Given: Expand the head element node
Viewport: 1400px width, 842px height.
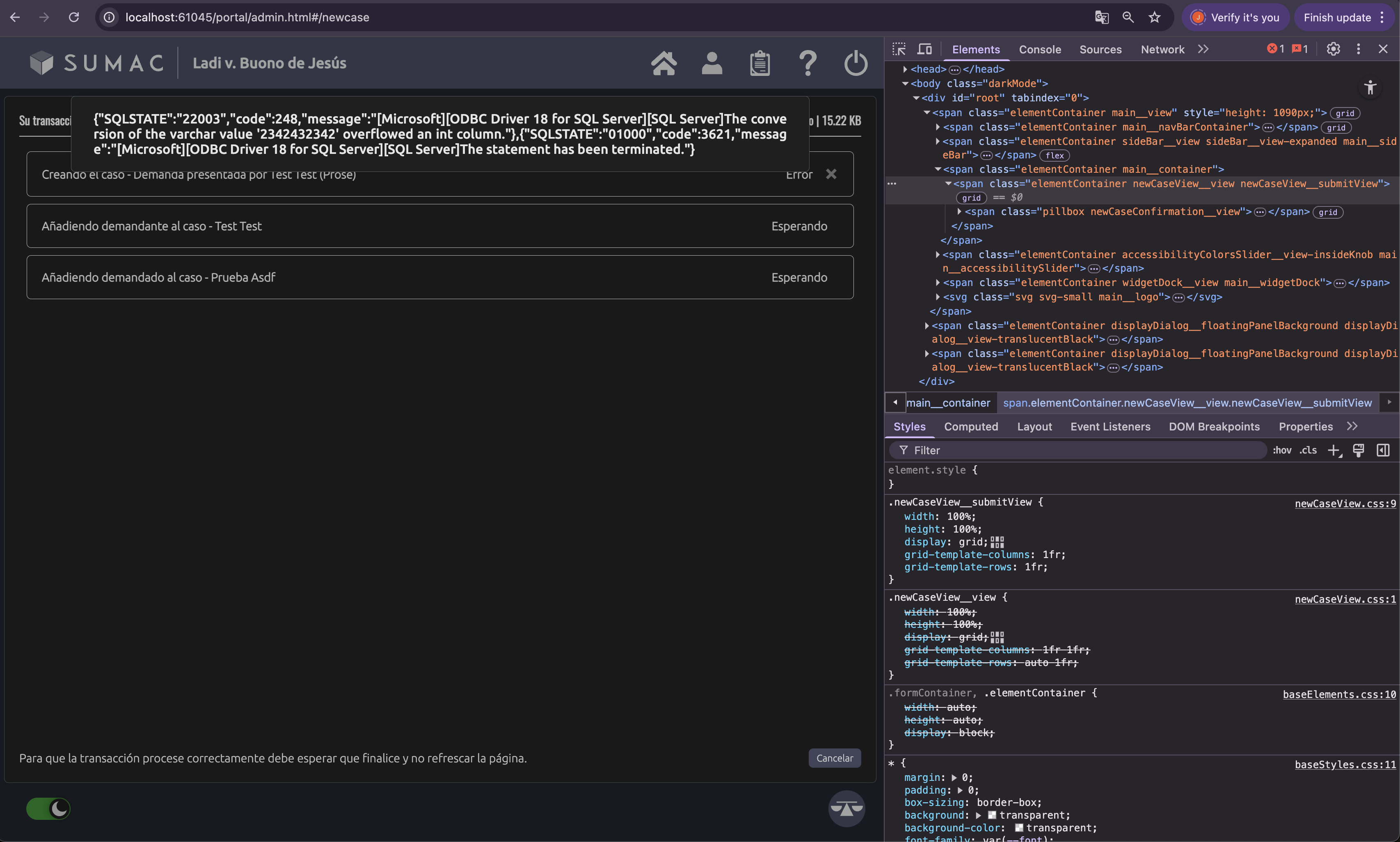Looking at the screenshot, I should point(905,69).
